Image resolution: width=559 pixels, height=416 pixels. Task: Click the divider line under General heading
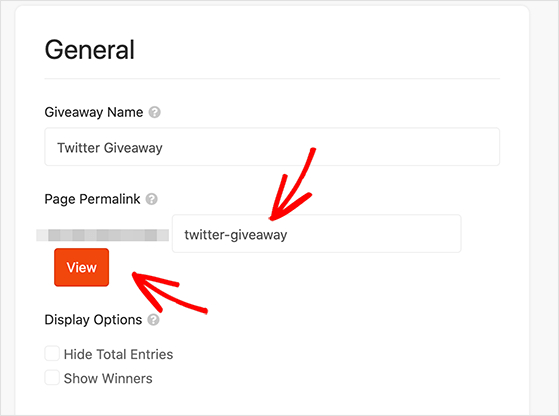click(272, 78)
